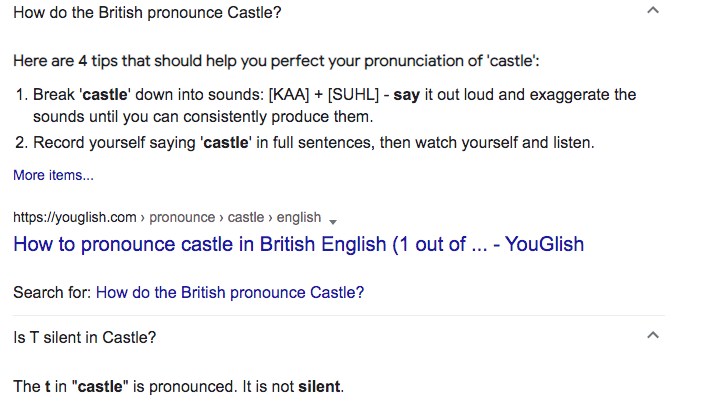The height and width of the screenshot is (415, 707).
Task: Click the https://youglish.com URL text
Action: (x=74, y=217)
